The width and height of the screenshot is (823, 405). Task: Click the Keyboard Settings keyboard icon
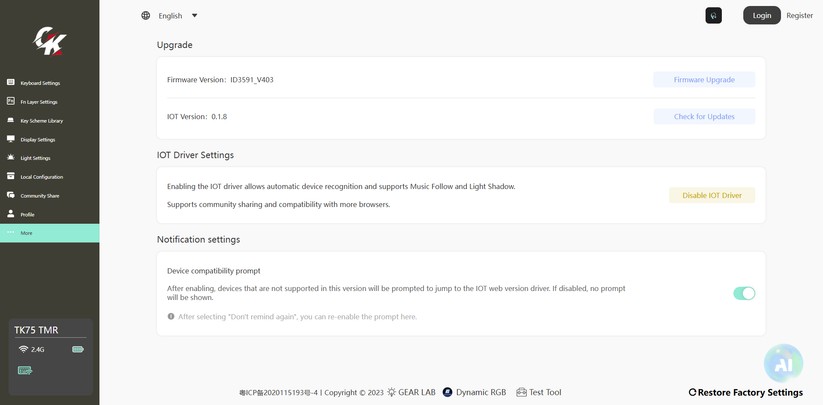10,82
